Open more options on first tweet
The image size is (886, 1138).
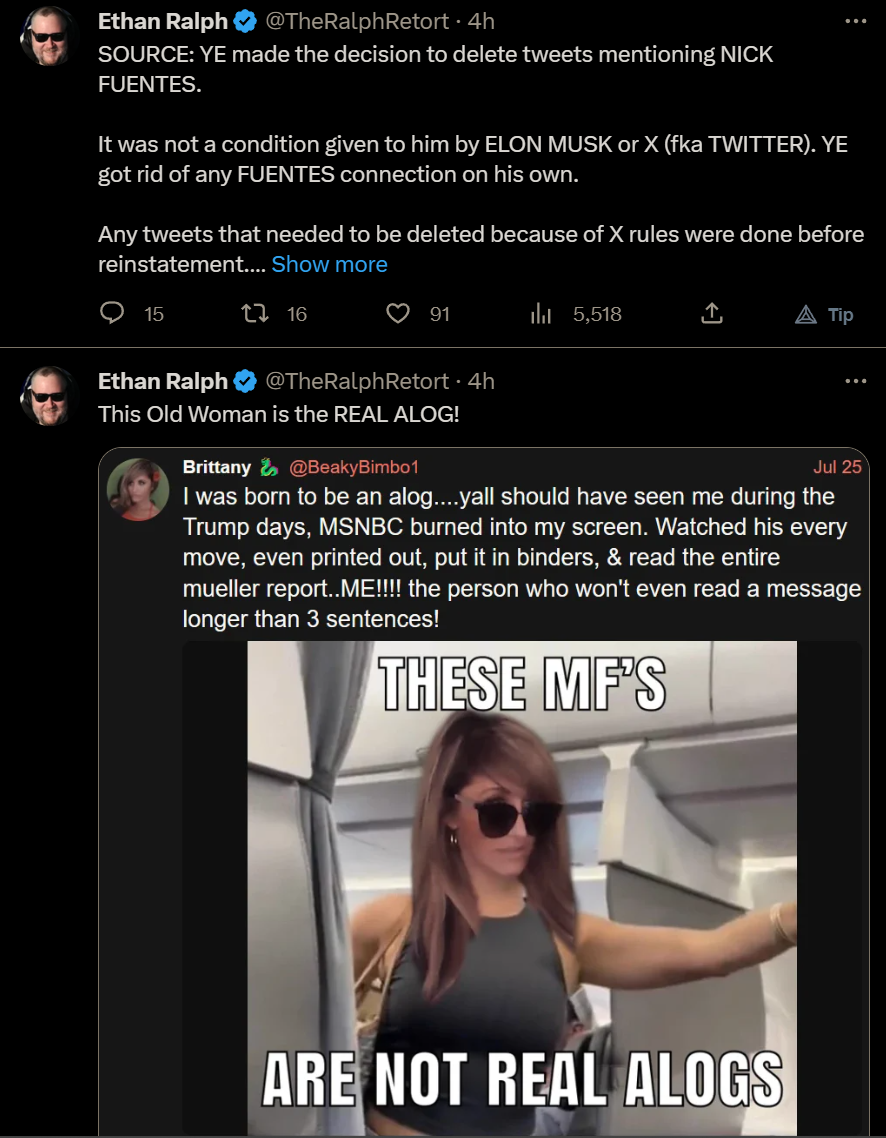pyautogui.click(x=856, y=21)
